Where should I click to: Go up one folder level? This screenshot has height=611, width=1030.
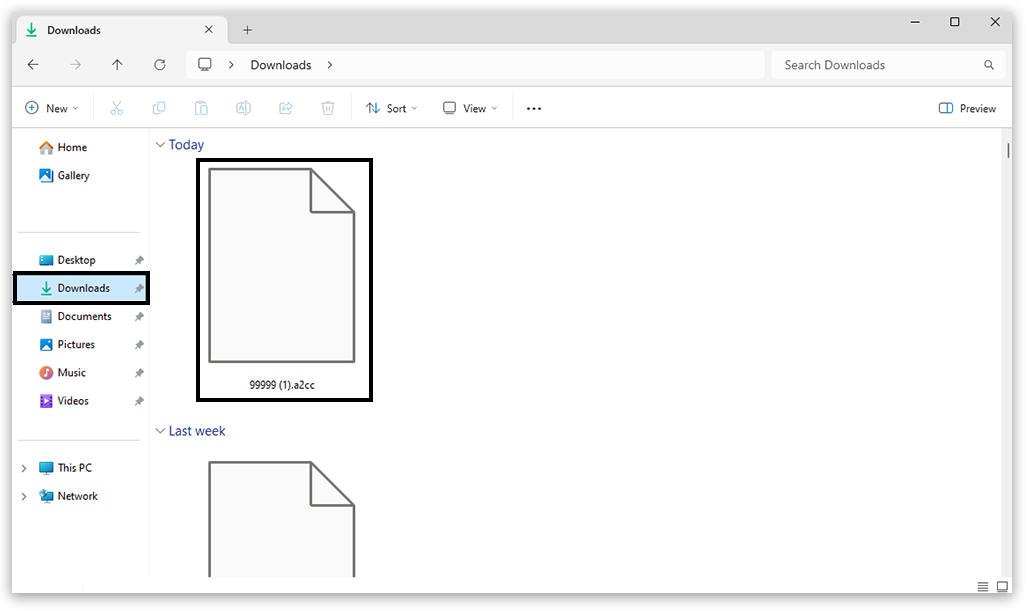click(x=117, y=65)
